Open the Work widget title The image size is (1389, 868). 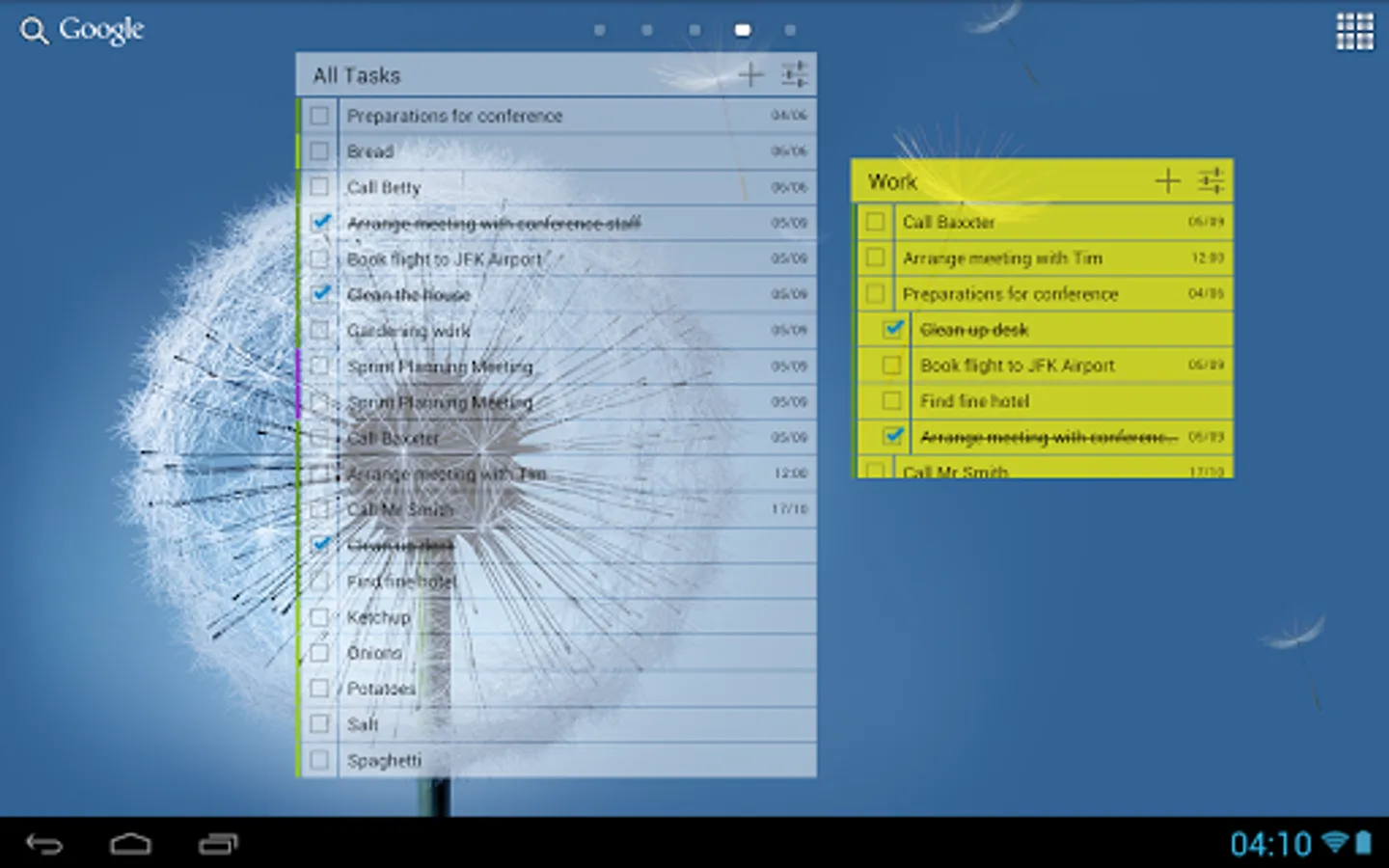click(x=892, y=181)
